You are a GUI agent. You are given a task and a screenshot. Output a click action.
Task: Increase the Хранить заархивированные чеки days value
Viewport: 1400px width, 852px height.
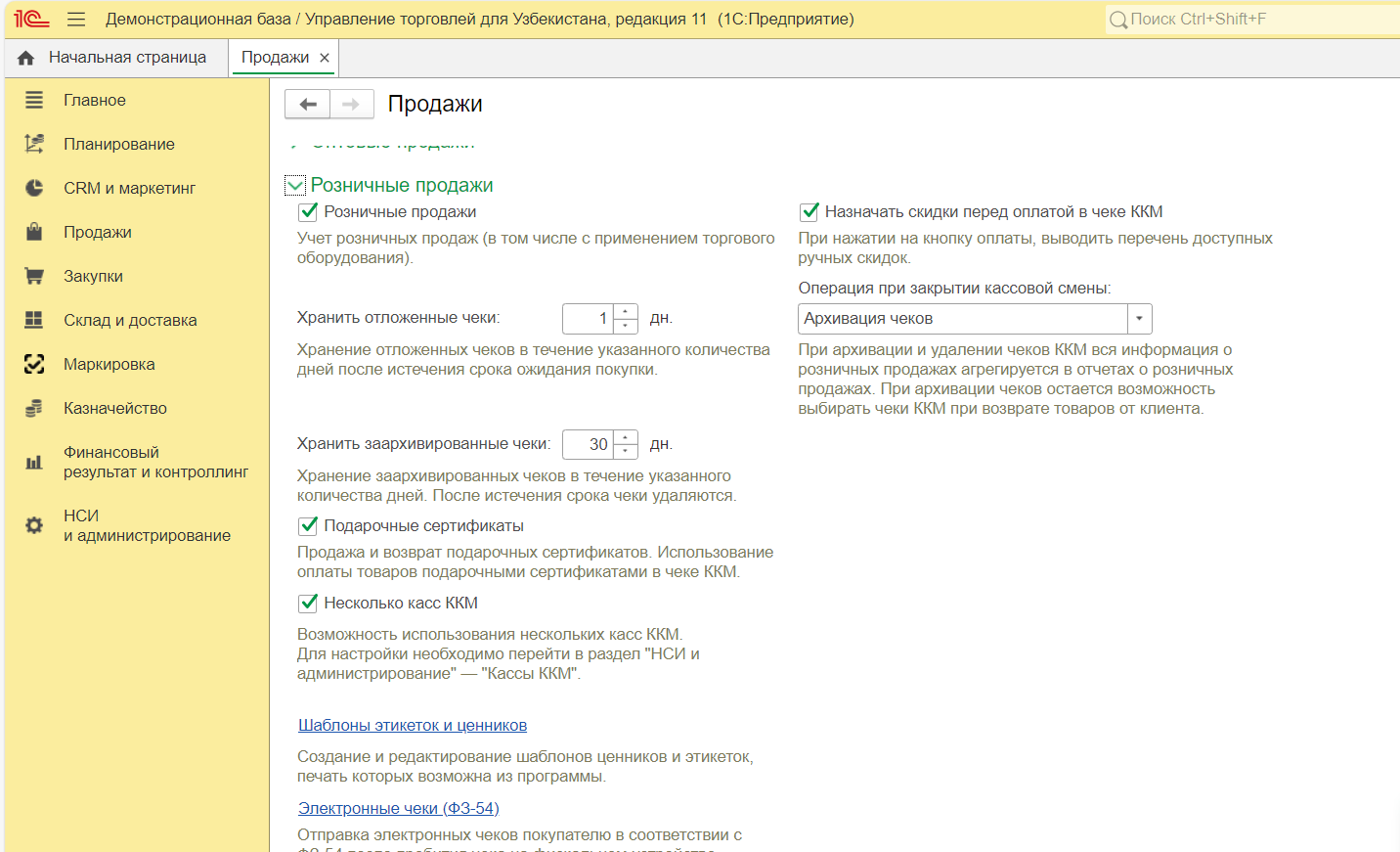pos(626,437)
